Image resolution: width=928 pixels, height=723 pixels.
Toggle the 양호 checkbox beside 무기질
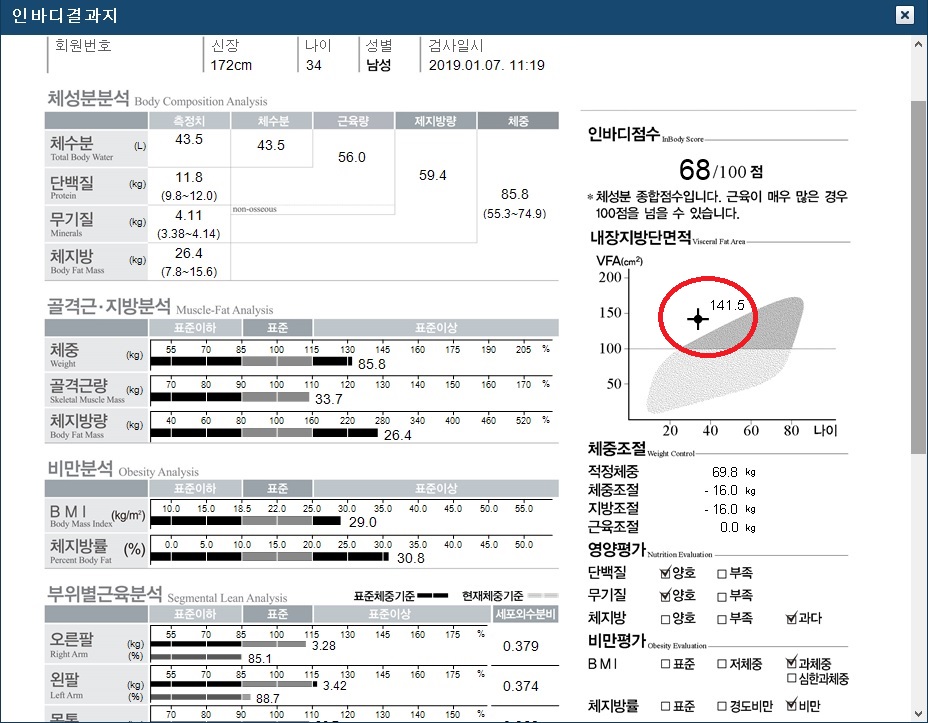pyautogui.click(x=664, y=596)
